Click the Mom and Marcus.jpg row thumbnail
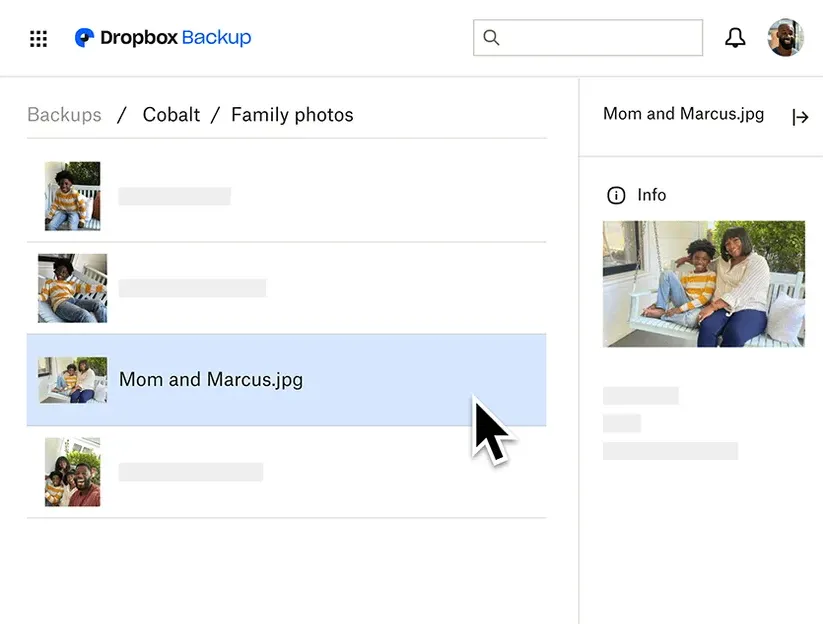This screenshot has width=823, height=624. [x=73, y=380]
